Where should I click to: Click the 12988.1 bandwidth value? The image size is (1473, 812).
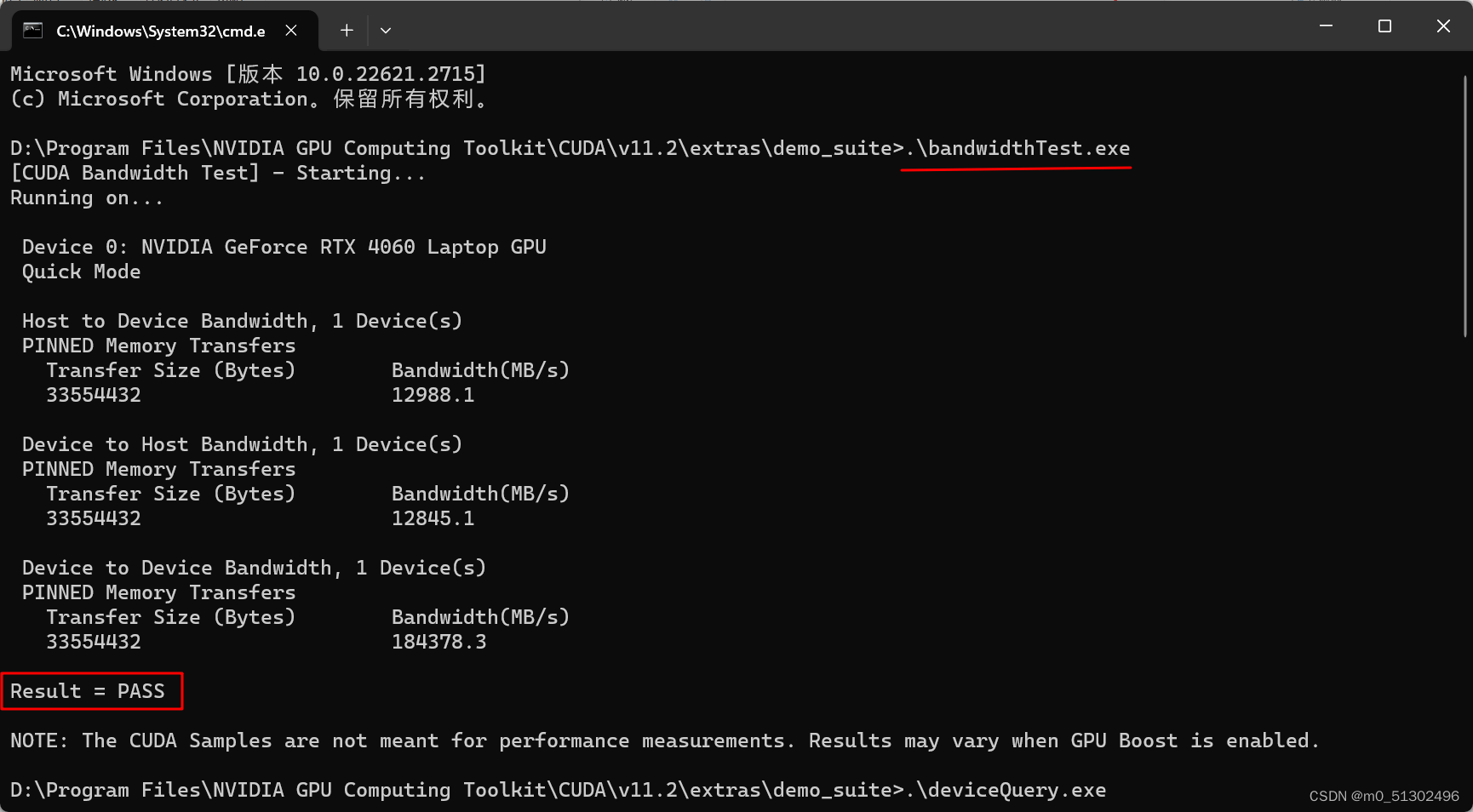pyautogui.click(x=433, y=394)
